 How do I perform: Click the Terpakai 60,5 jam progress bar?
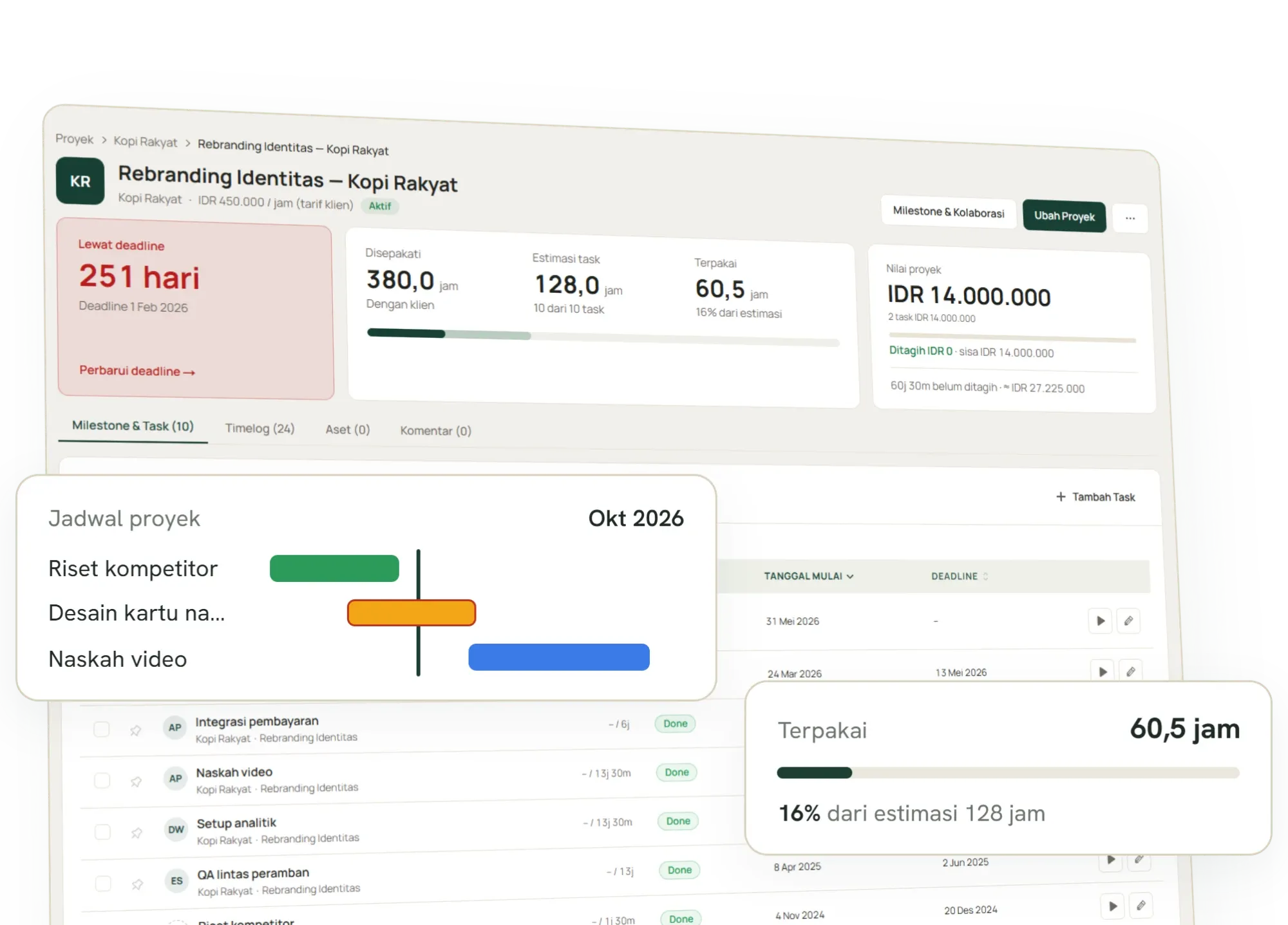click(x=1008, y=772)
